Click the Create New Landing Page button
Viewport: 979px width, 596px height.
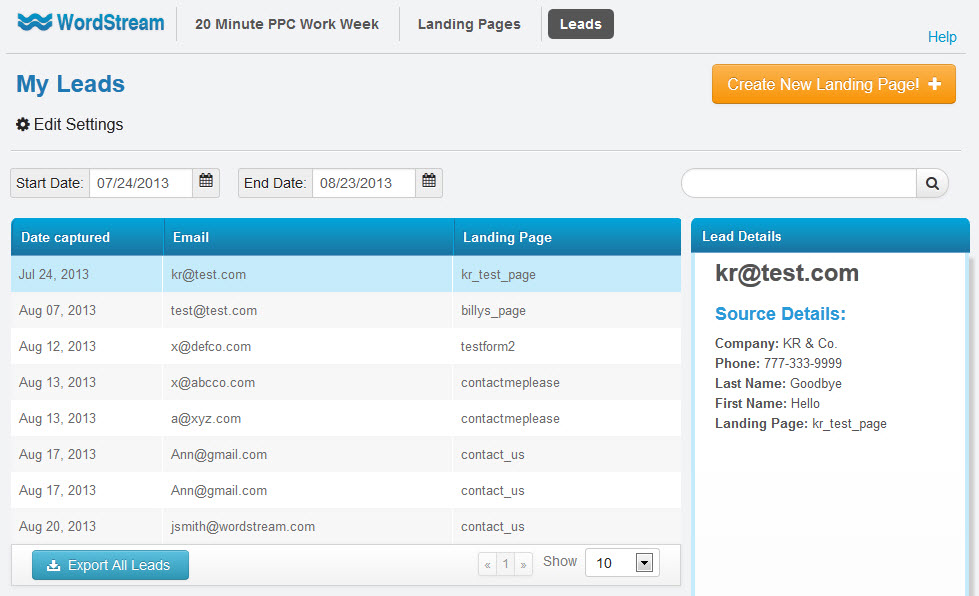834,84
